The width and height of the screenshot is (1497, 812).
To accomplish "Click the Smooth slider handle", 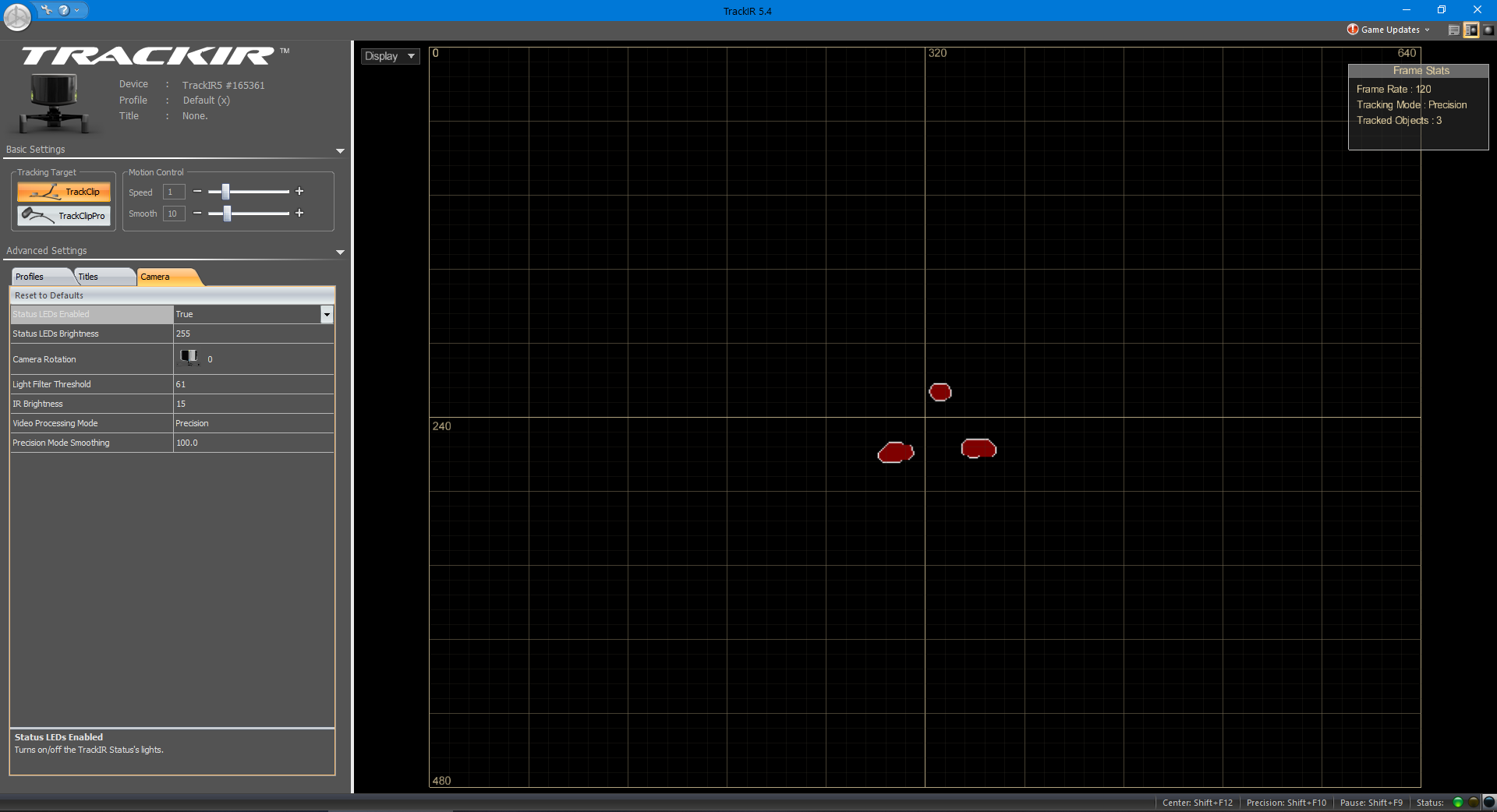I will pyautogui.click(x=227, y=214).
